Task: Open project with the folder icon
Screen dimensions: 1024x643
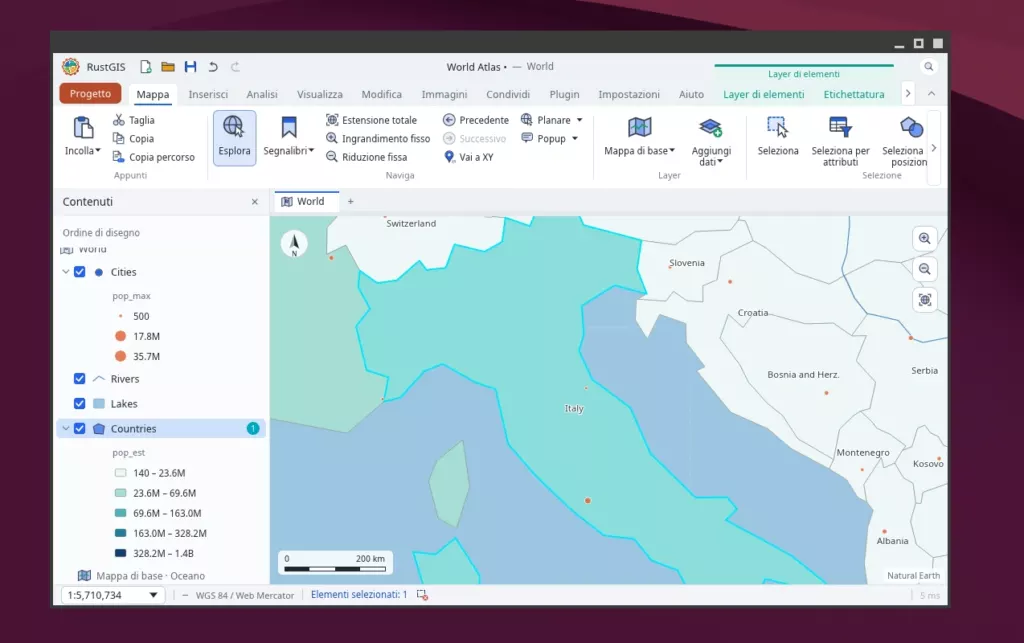Action: point(168,67)
